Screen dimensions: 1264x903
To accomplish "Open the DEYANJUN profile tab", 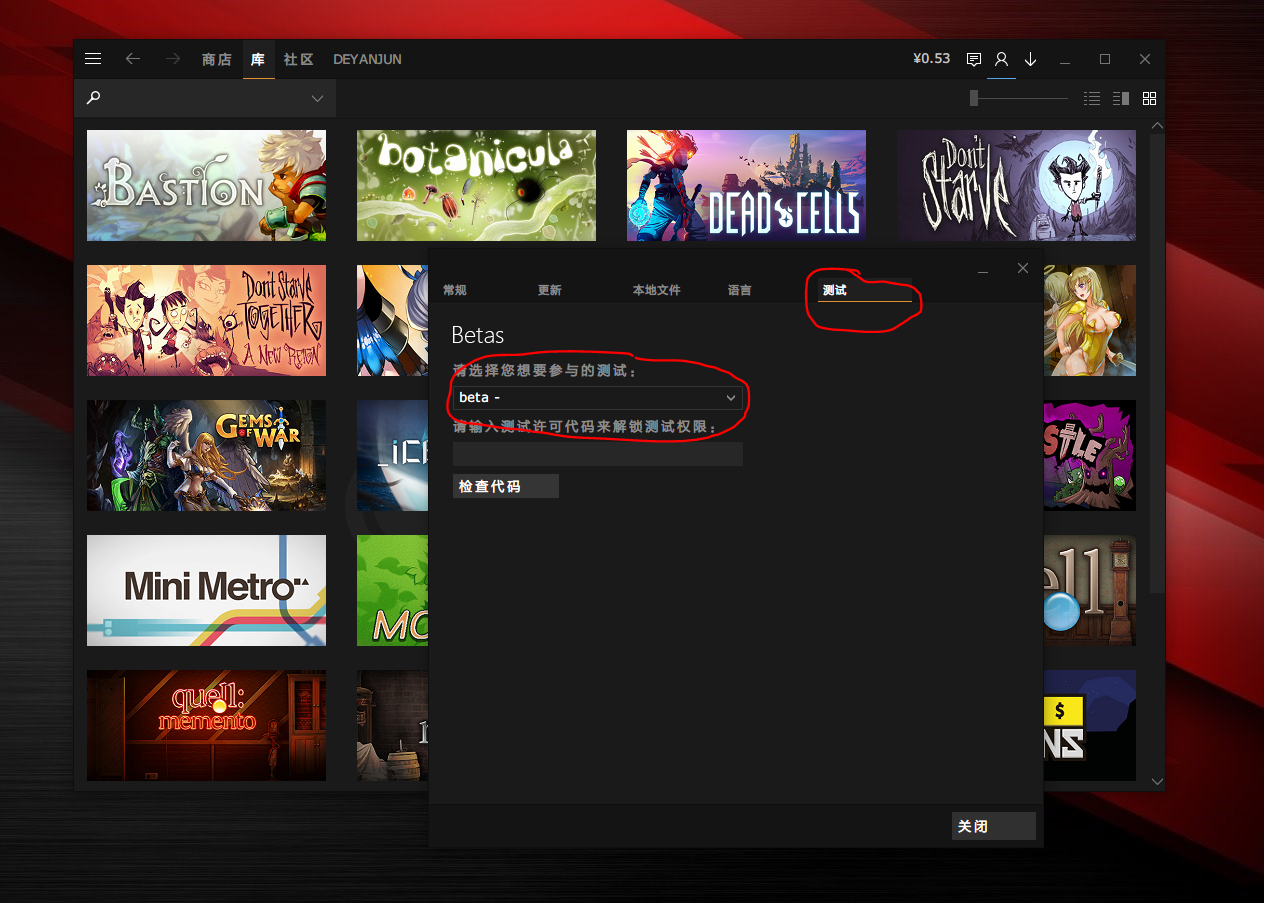I will [x=367, y=59].
